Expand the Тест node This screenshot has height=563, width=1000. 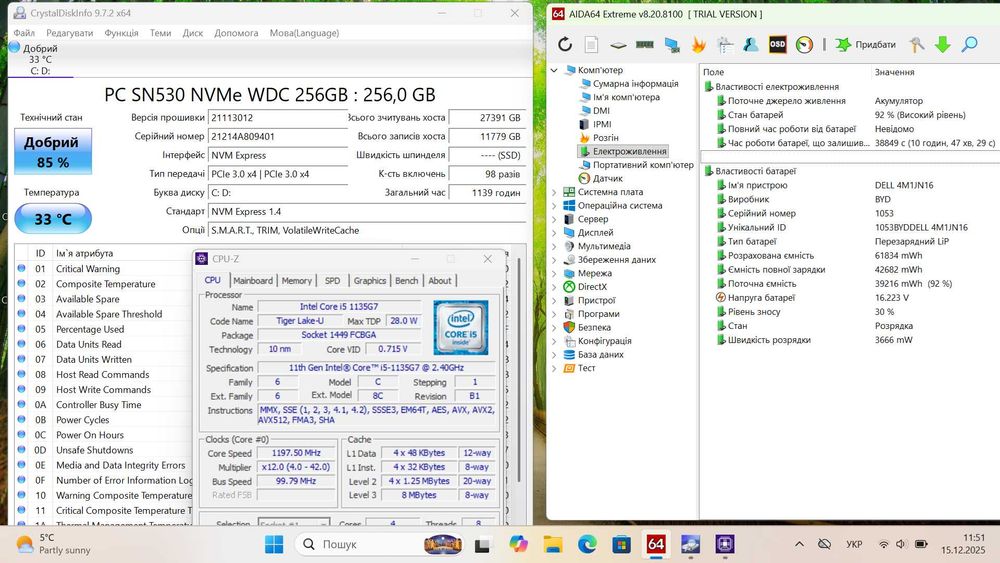(554, 368)
